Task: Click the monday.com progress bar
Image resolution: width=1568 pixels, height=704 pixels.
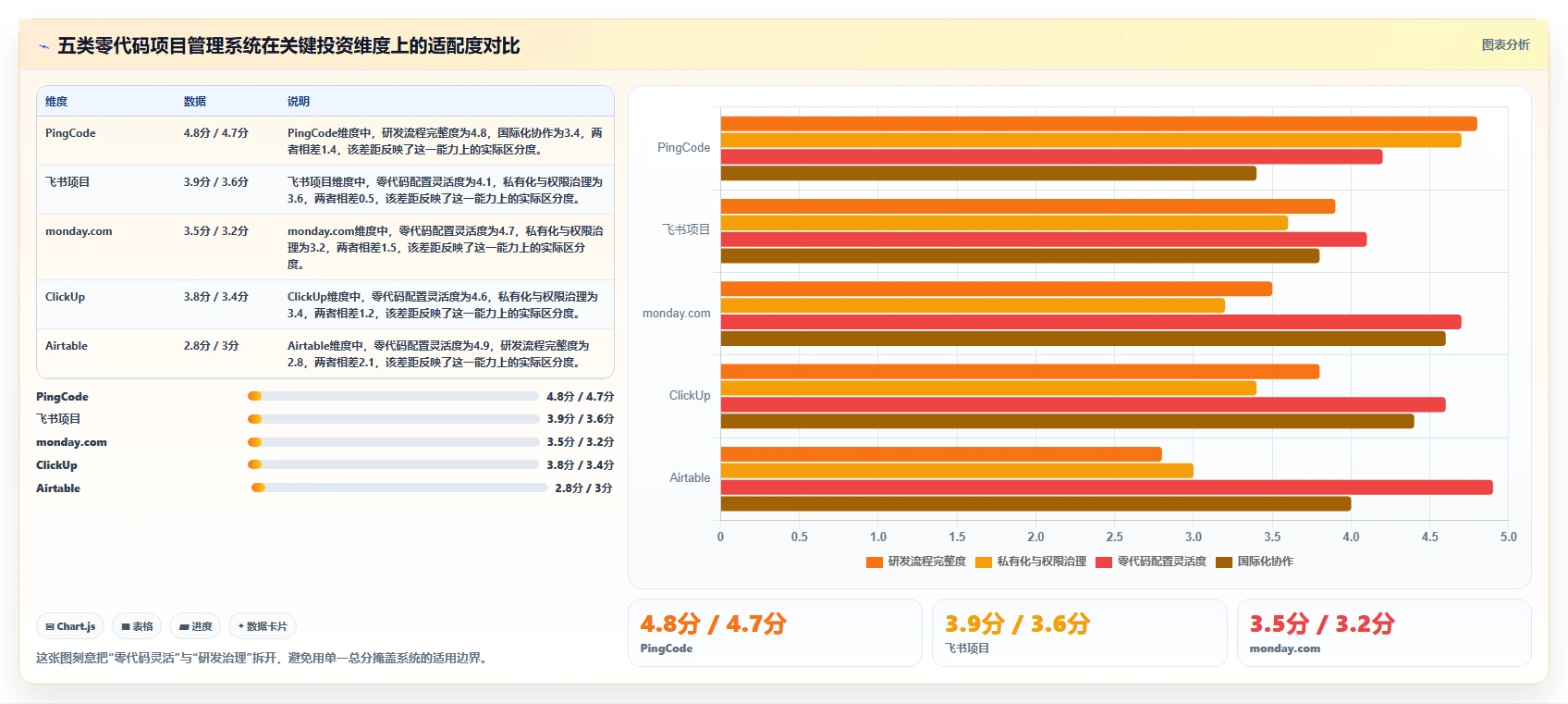Action: pos(393,442)
